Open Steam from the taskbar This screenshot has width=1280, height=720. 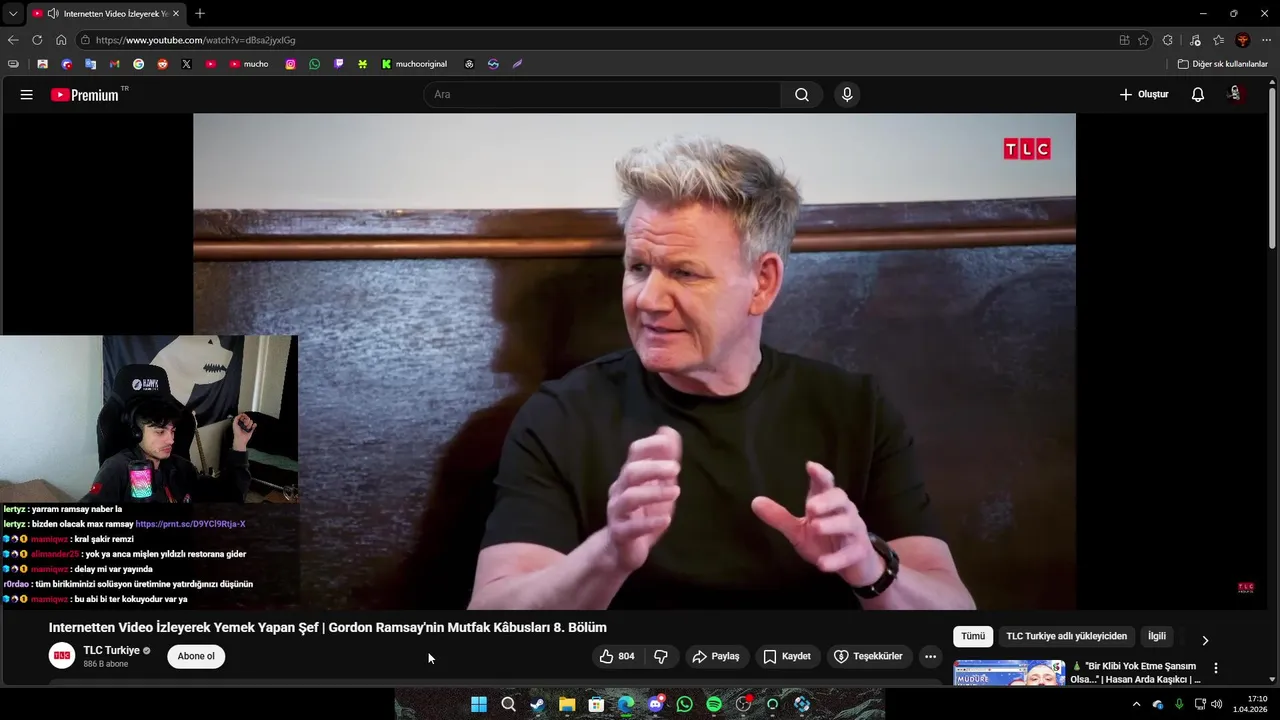click(537, 704)
